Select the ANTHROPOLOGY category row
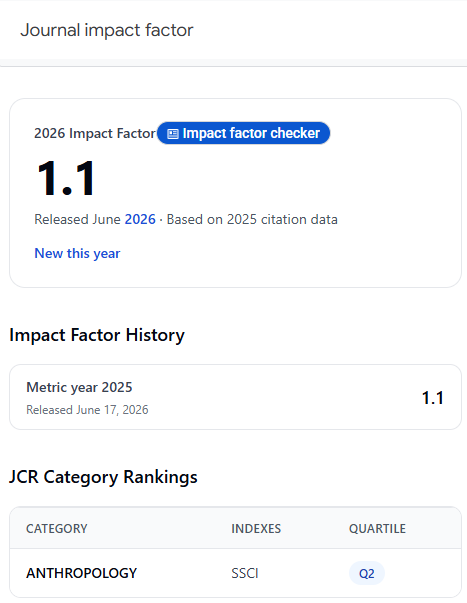Image resolution: width=467 pixels, height=603 pixels. click(x=235, y=573)
